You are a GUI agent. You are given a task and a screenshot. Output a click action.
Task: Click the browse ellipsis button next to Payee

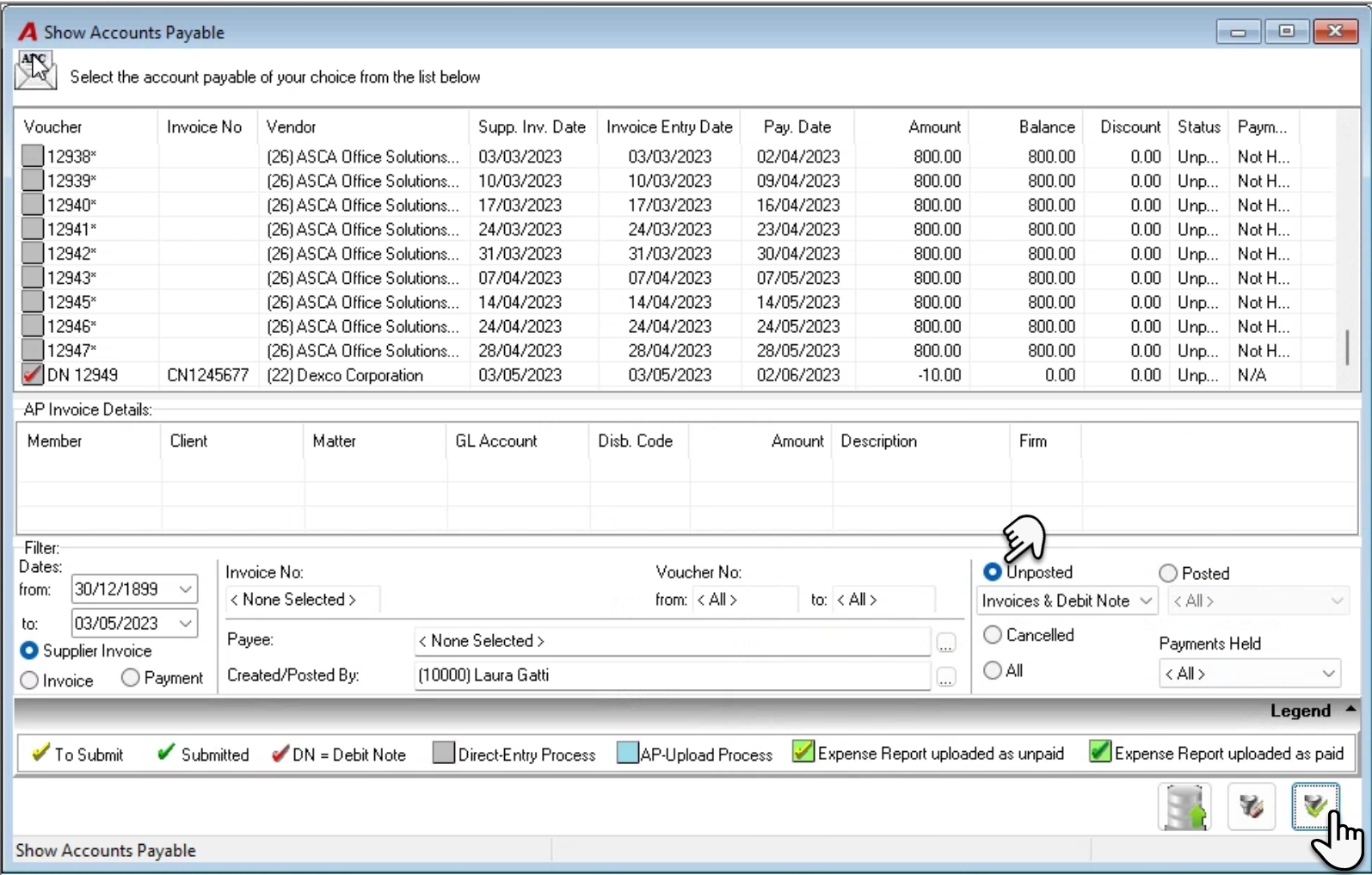(946, 643)
